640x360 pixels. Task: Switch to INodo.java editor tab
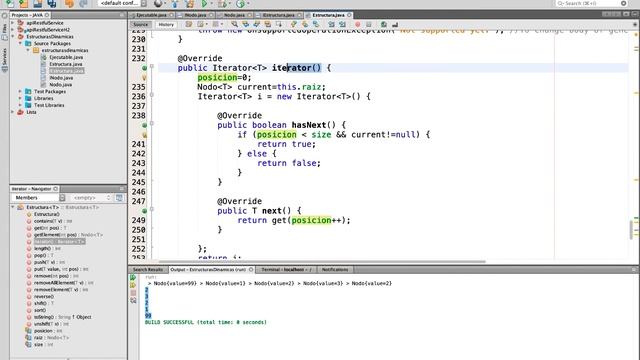pyautogui.click(x=196, y=15)
